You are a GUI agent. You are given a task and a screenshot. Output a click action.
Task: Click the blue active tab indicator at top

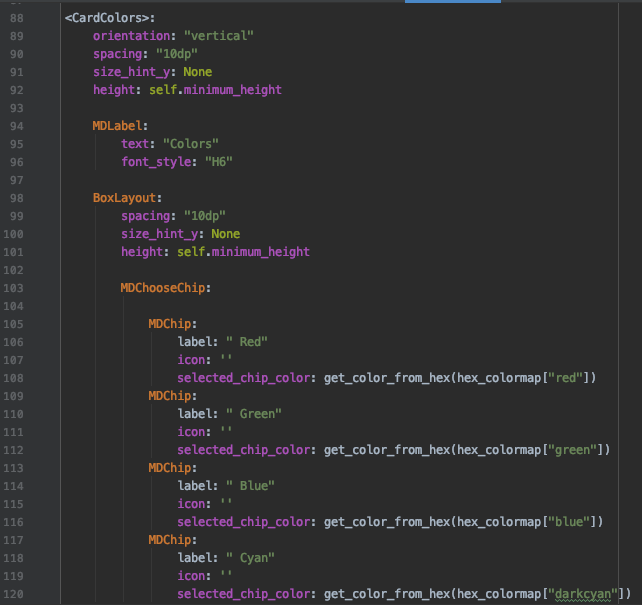point(453,1)
